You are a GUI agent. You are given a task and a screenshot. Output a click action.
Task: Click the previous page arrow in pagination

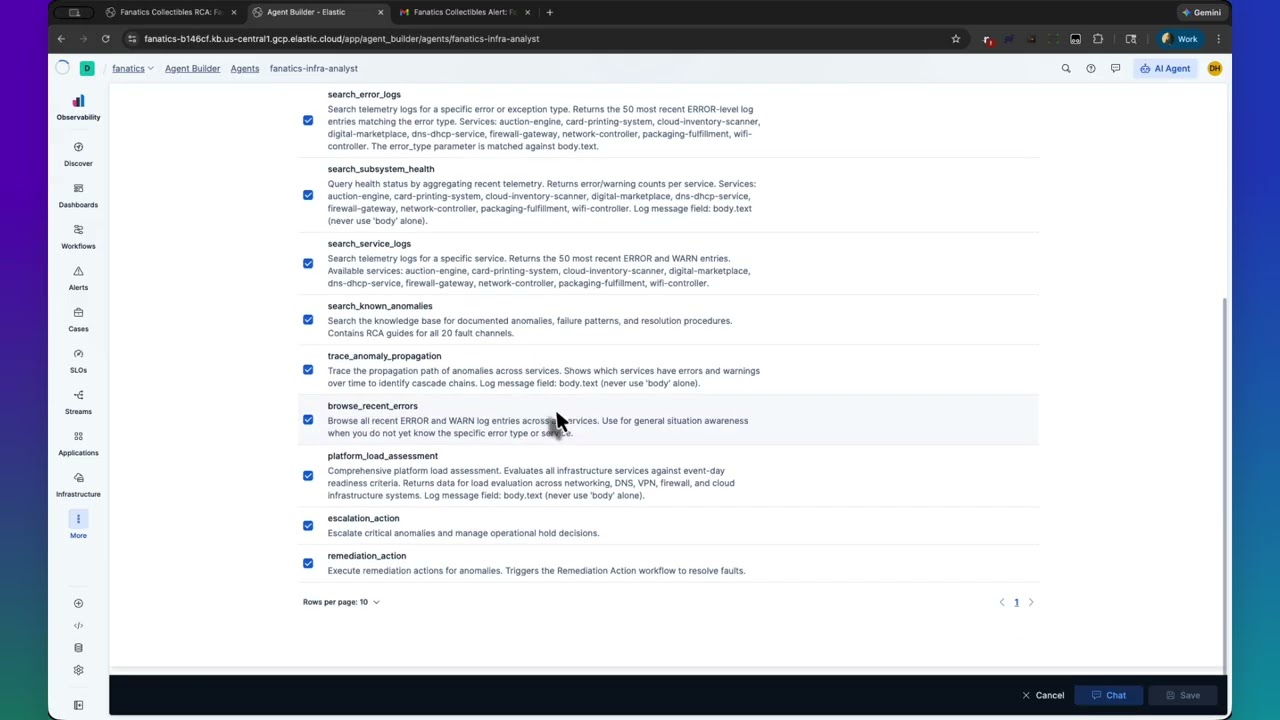(x=1002, y=602)
